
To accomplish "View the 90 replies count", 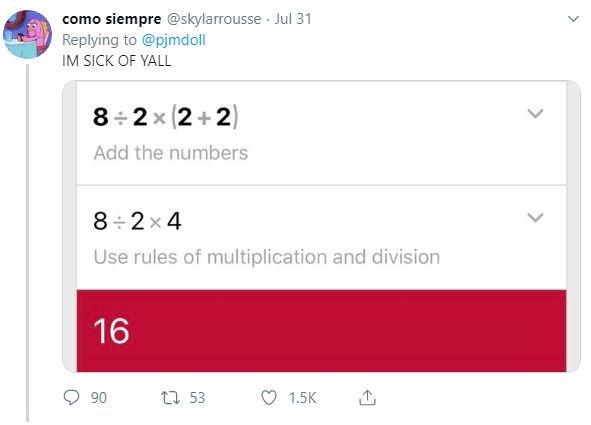I will point(99,398).
